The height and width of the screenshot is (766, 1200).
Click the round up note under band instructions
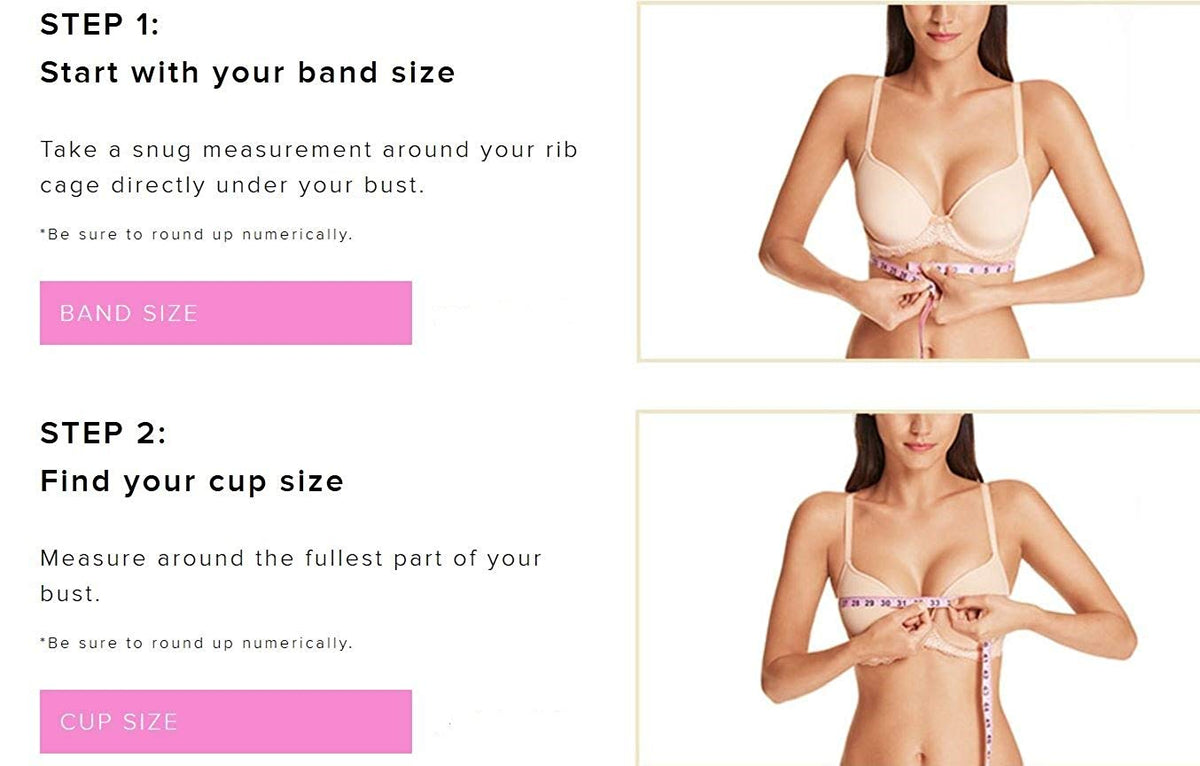click(196, 235)
